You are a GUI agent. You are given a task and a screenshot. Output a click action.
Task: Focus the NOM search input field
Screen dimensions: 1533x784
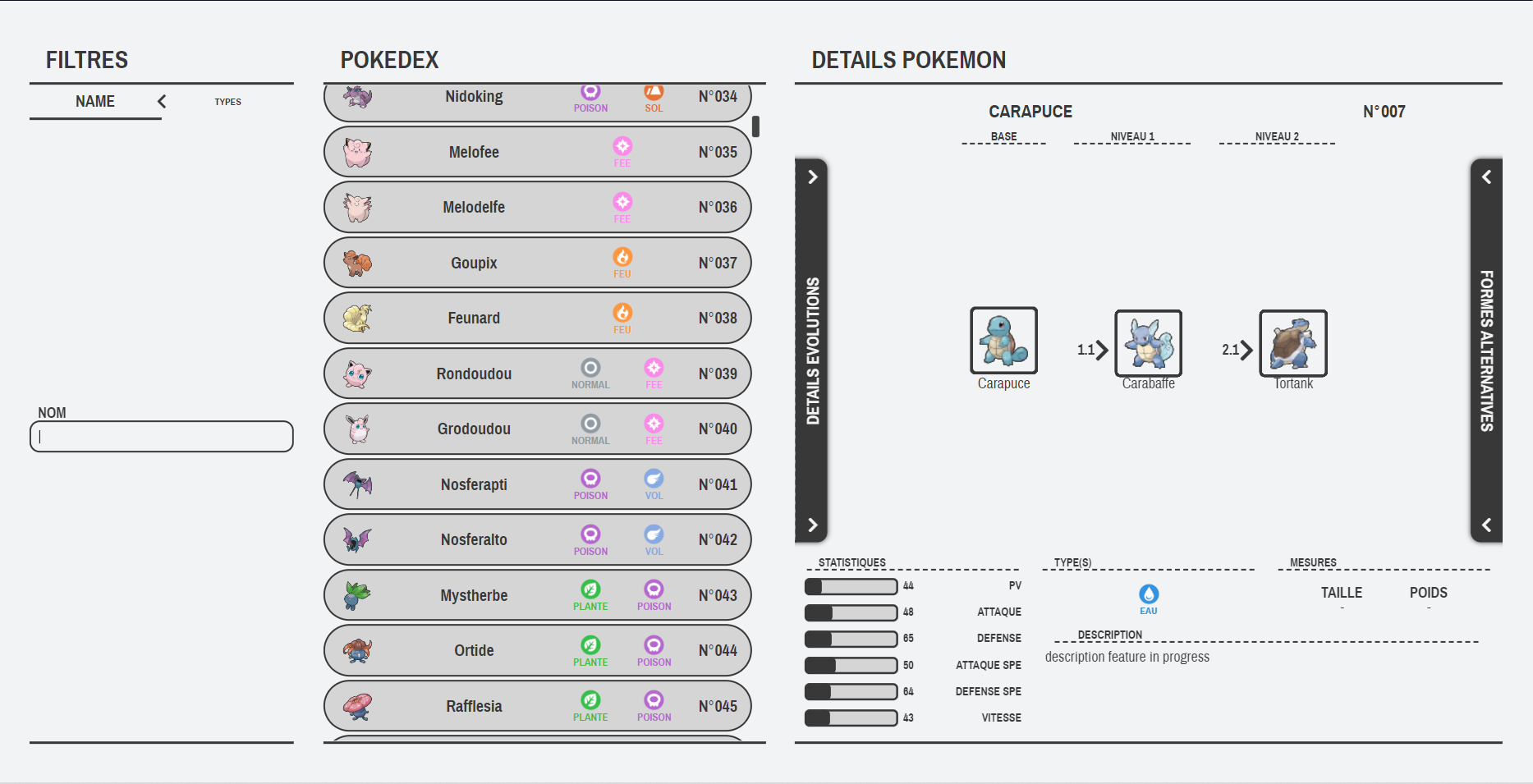[162, 437]
